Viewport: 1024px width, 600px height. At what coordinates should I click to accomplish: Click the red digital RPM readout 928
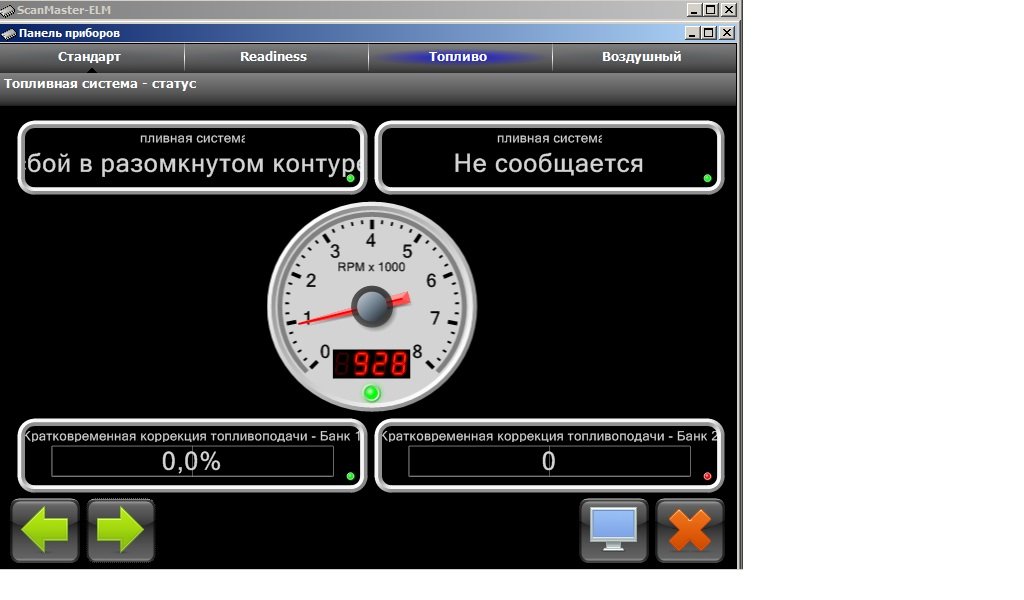[372, 363]
